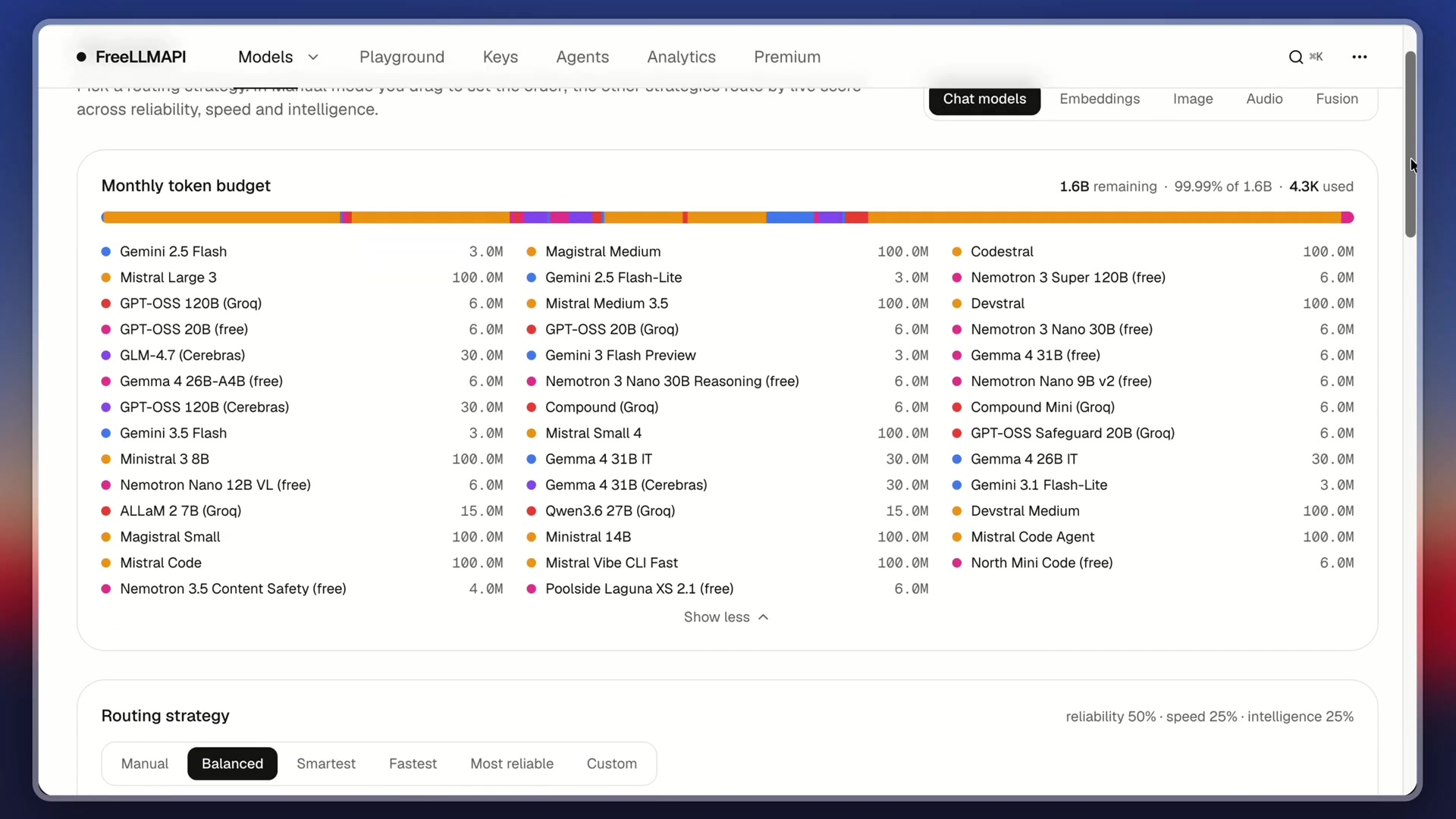1456x819 pixels.
Task: Click the 4.3K used budget figure
Action: coord(1321,187)
